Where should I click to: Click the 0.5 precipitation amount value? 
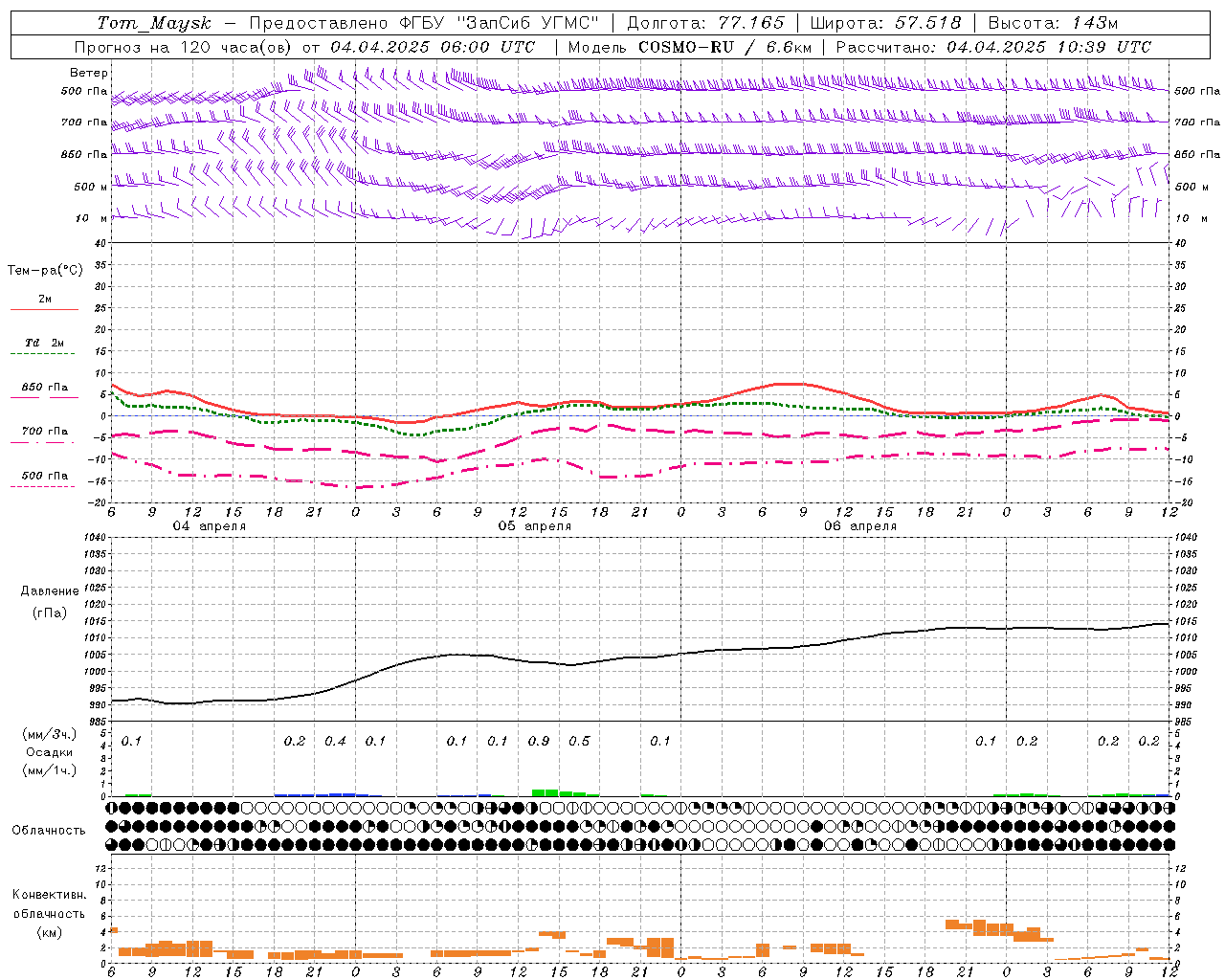tap(579, 742)
